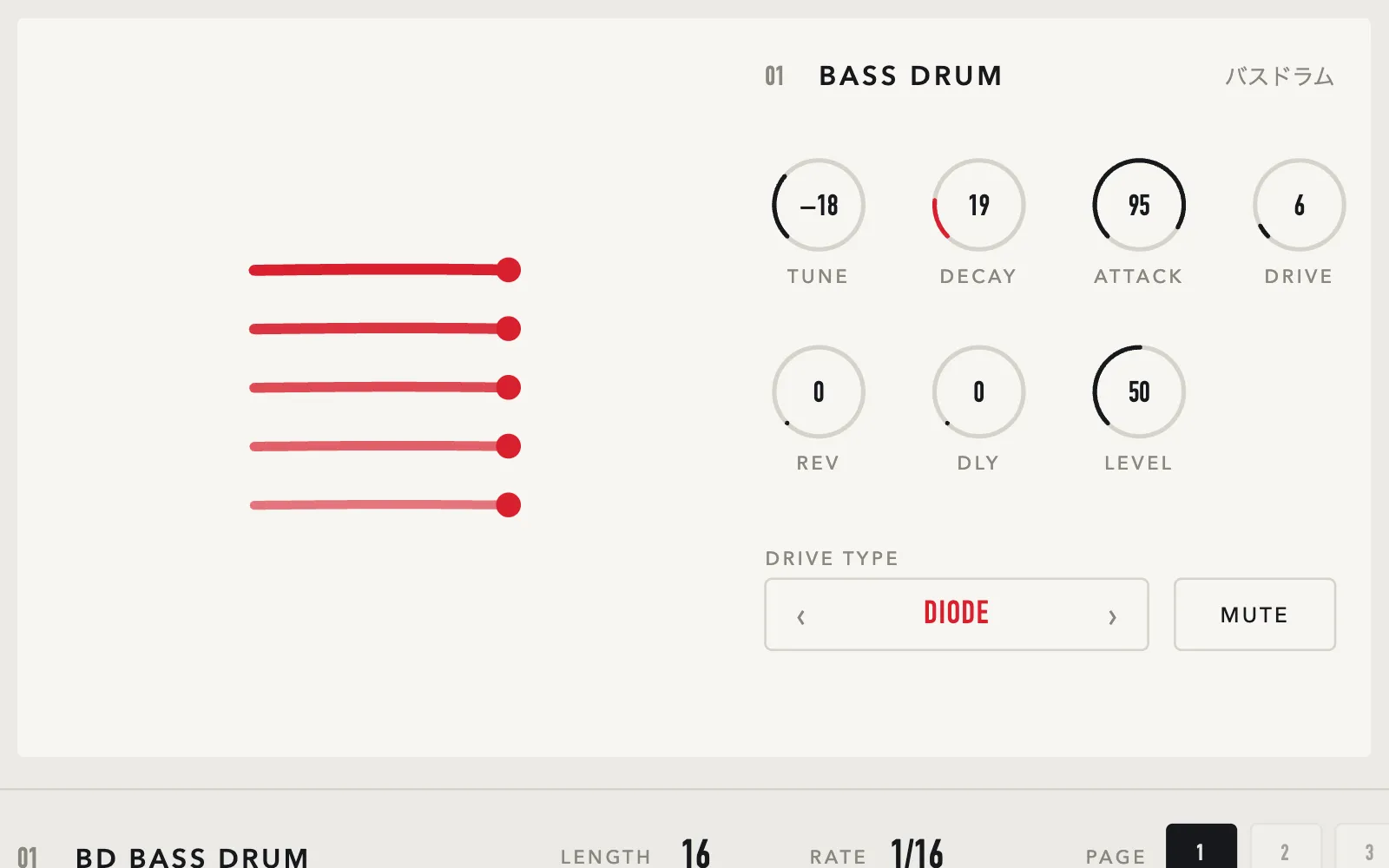Click the middle red line handle in visualizer
Image resolution: width=1389 pixels, height=868 pixels.
(x=509, y=387)
